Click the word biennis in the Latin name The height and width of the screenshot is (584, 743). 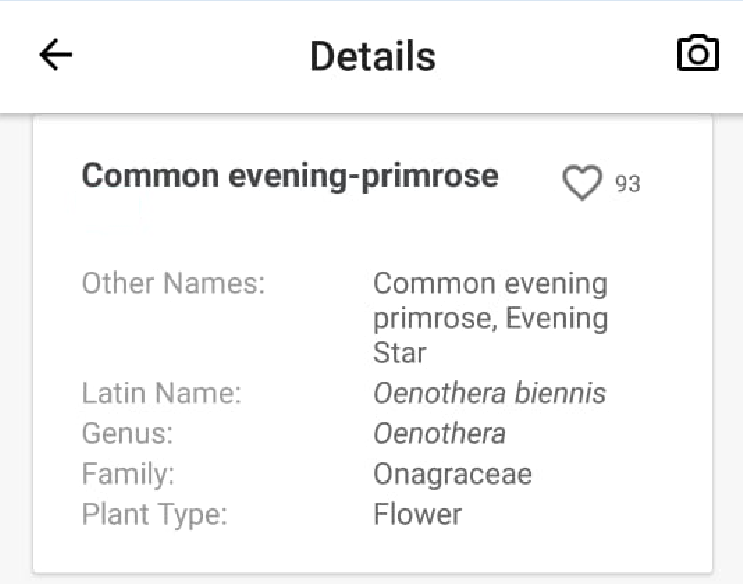tap(560, 394)
